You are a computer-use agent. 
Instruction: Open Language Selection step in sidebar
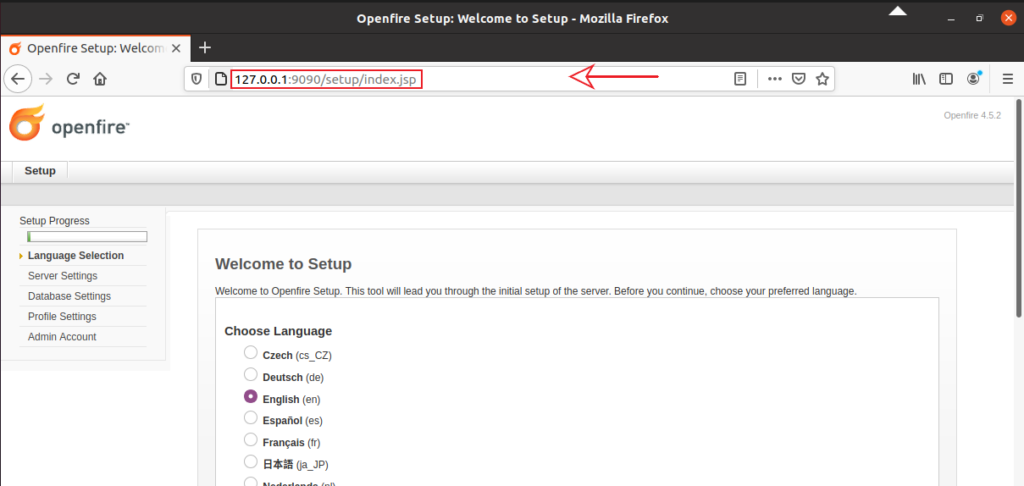76,255
